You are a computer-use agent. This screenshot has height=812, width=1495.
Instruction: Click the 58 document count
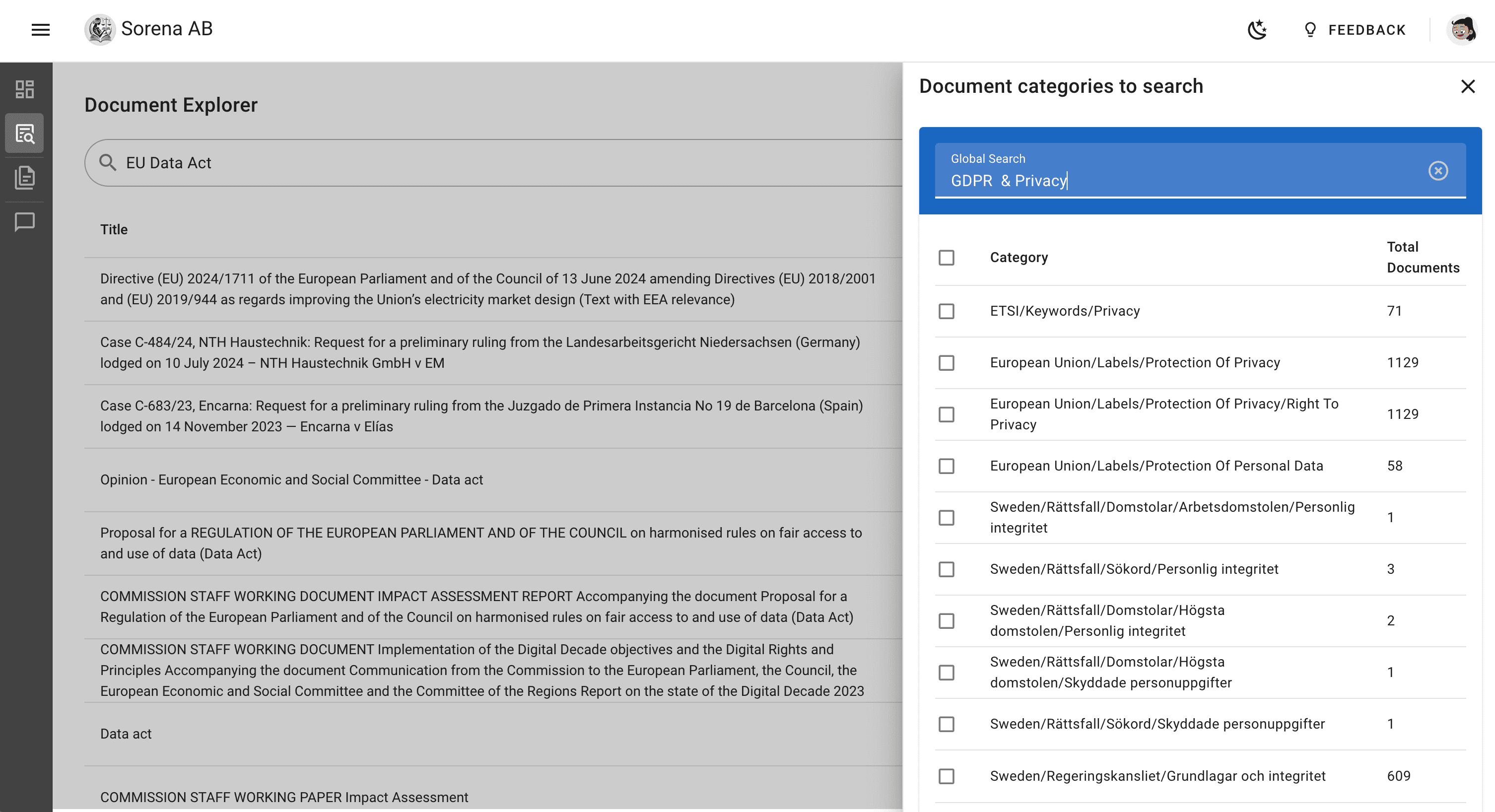click(1395, 466)
